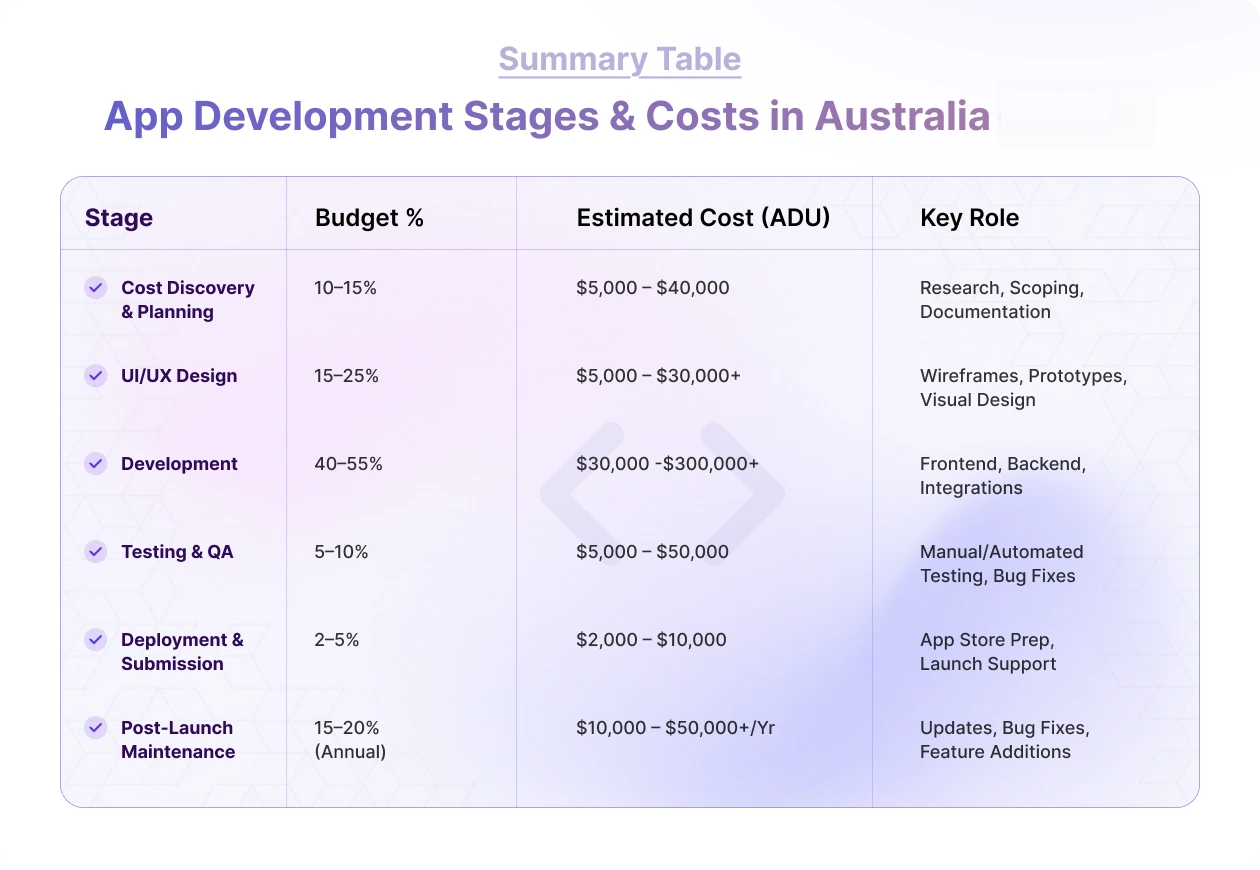Open the Summary Table underlined heading
Image resolution: width=1260 pixels, height=870 pixels.
pos(620,59)
